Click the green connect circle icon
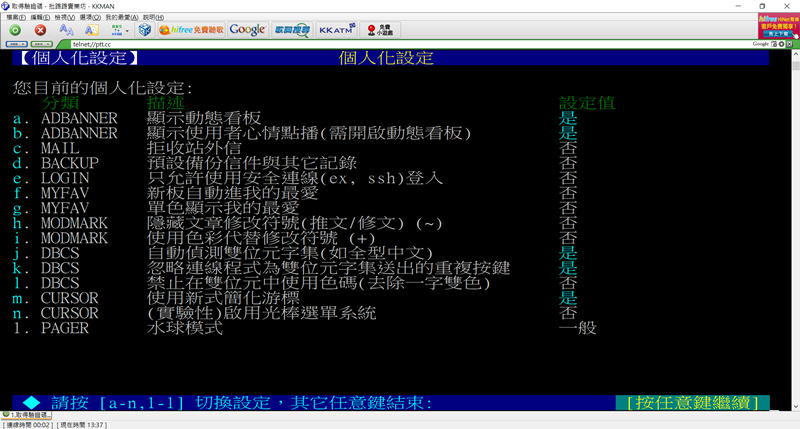This screenshot has height=429, width=800. [x=15, y=30]
